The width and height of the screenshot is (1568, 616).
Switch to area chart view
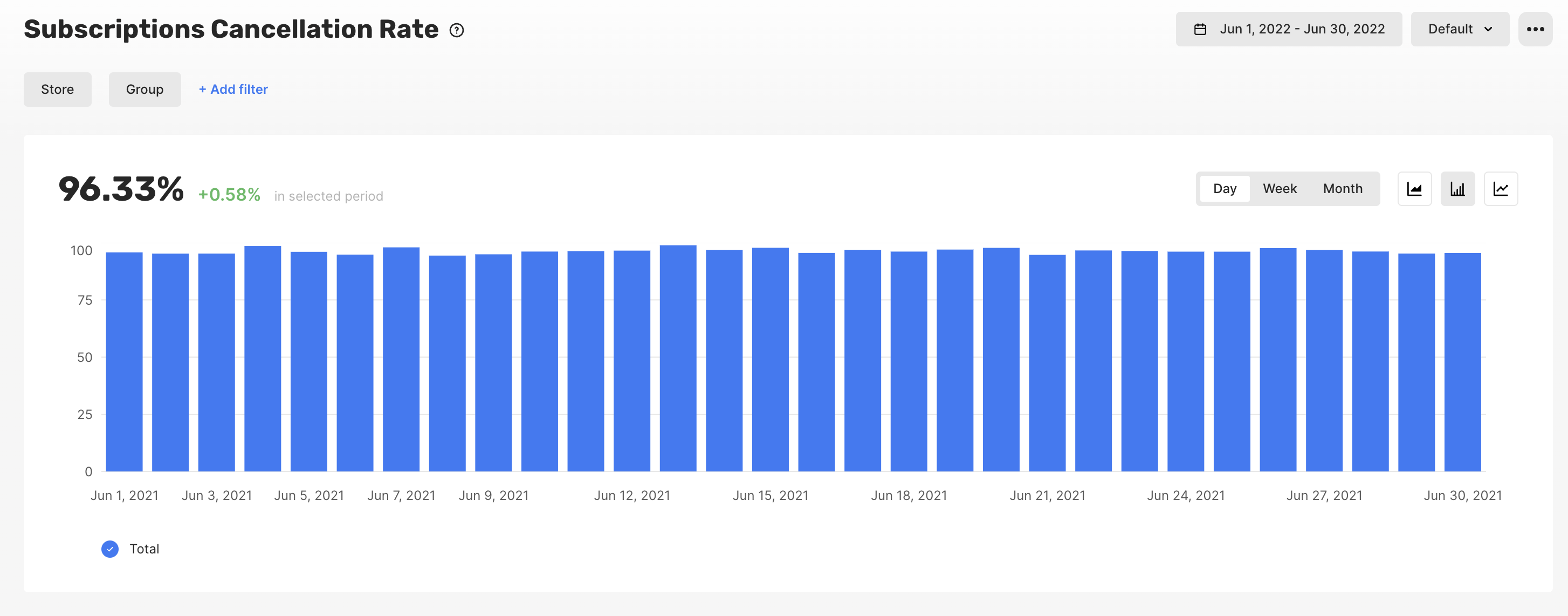1414,189
